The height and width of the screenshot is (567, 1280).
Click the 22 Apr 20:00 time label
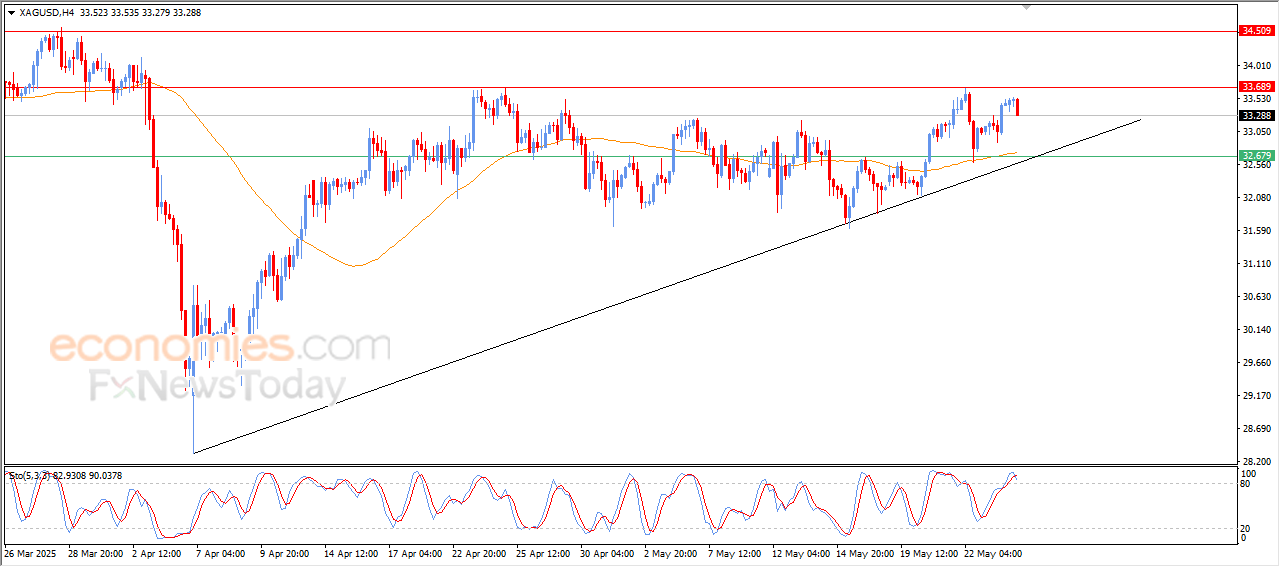480,553
